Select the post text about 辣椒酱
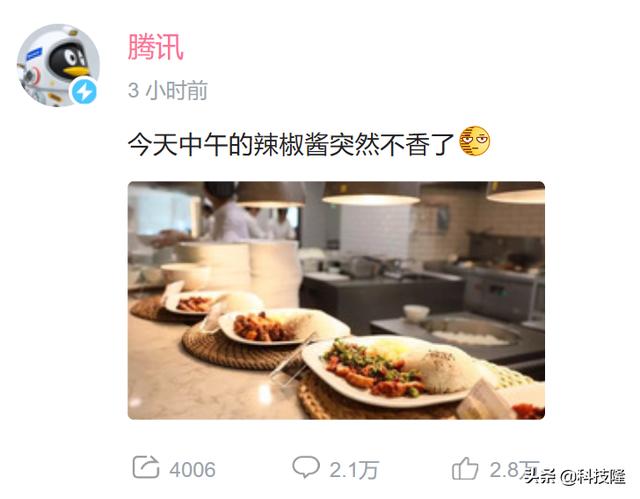 291,144
